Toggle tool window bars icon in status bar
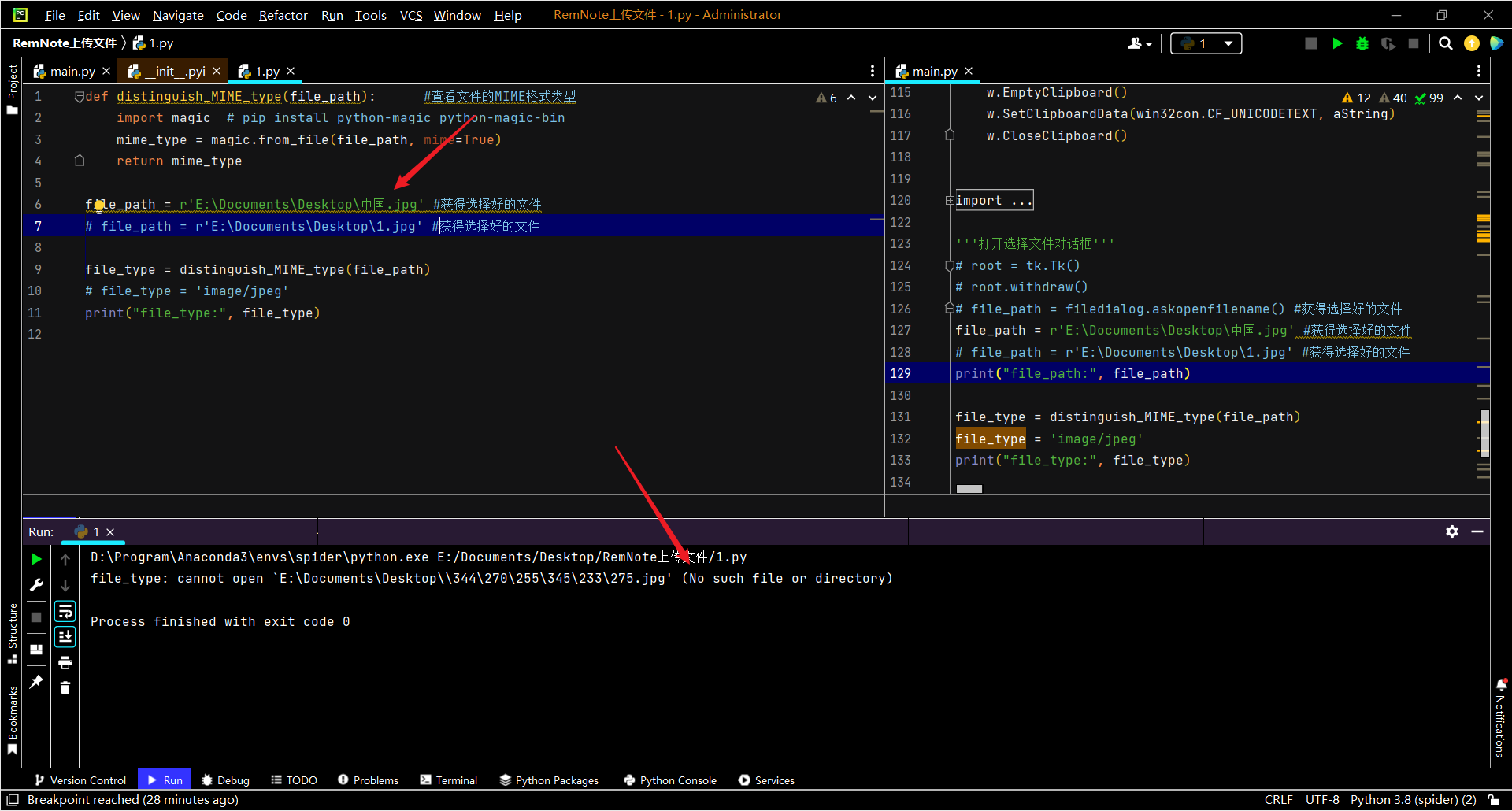Image resolution: width=1512 pixels, height=811 pixels. click(13, 800)
